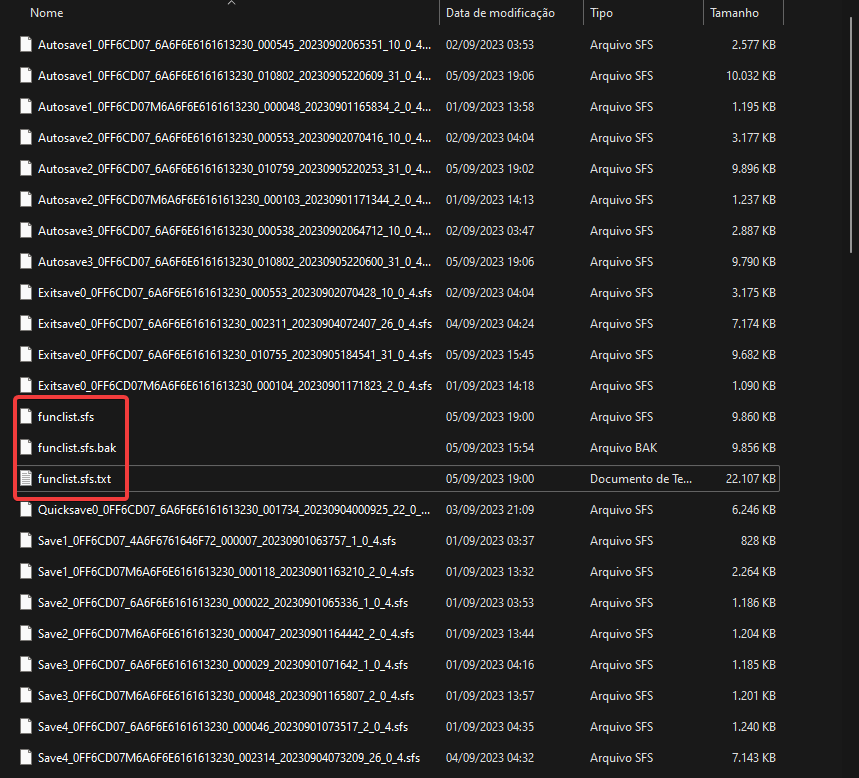Viewport: 859px width, 778px height.
Task: Click the Tamanho column header
Action: [x=734, y=13]
